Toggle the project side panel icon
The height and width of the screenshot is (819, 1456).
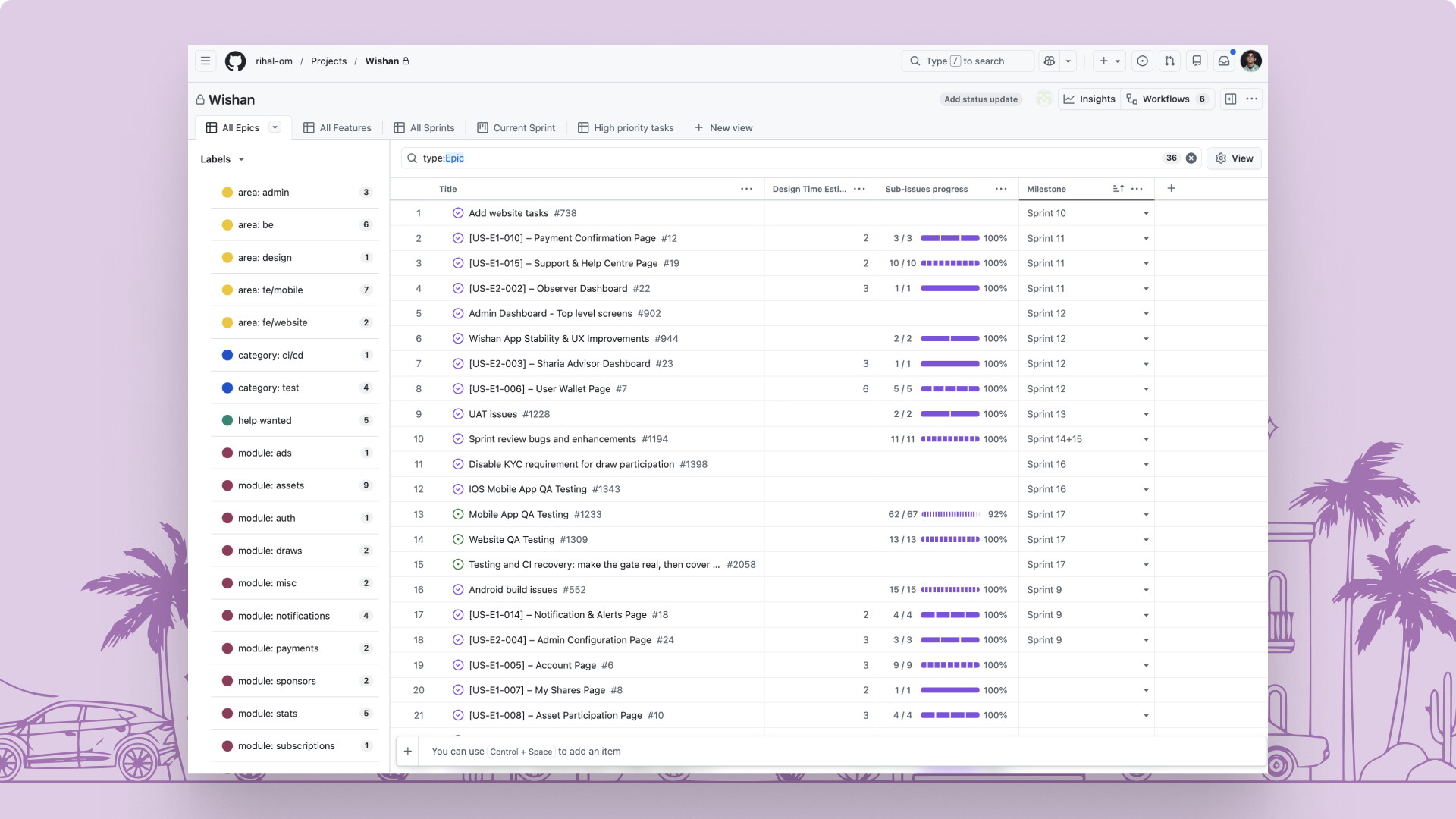1231,99
